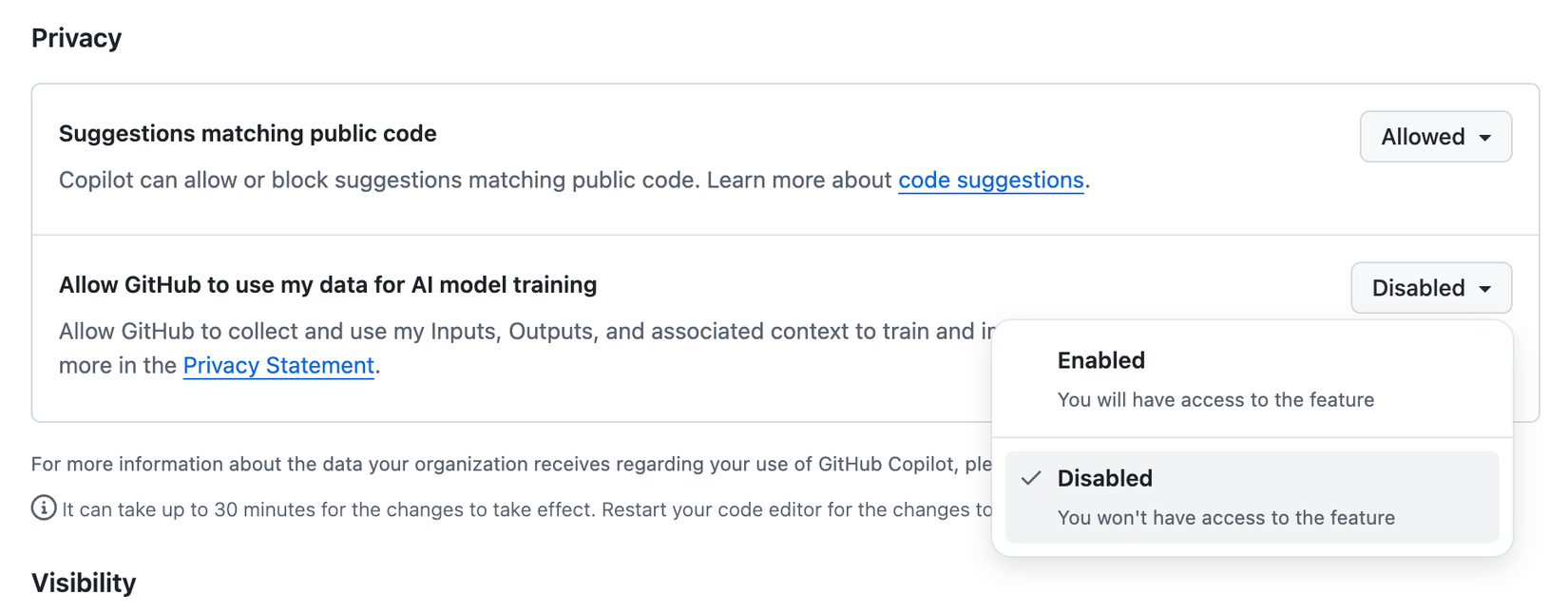Open the Allowed dropdown for public code suggestions

click(1435, 137)
